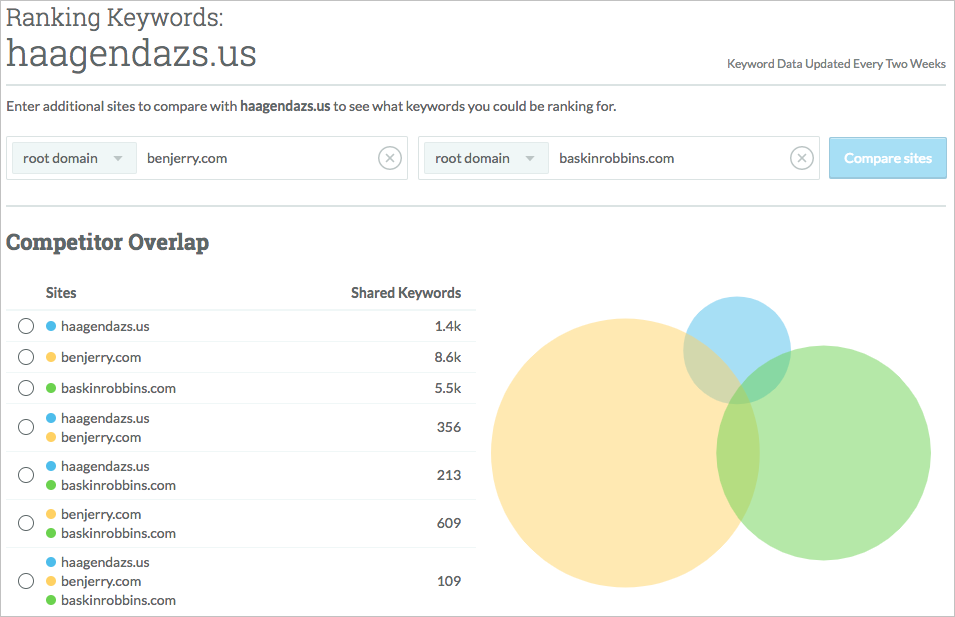This screenshot has width=955, height=617.
Task: Select haagendazs.us and baskinrobbins.com overlap radio
Action: click(x=26, y=475)
